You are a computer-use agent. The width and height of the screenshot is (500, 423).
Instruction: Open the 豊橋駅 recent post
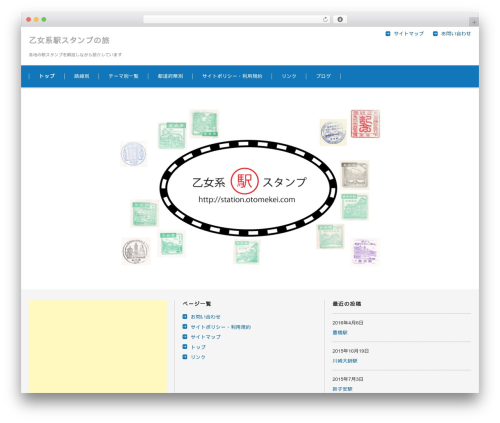340,333
